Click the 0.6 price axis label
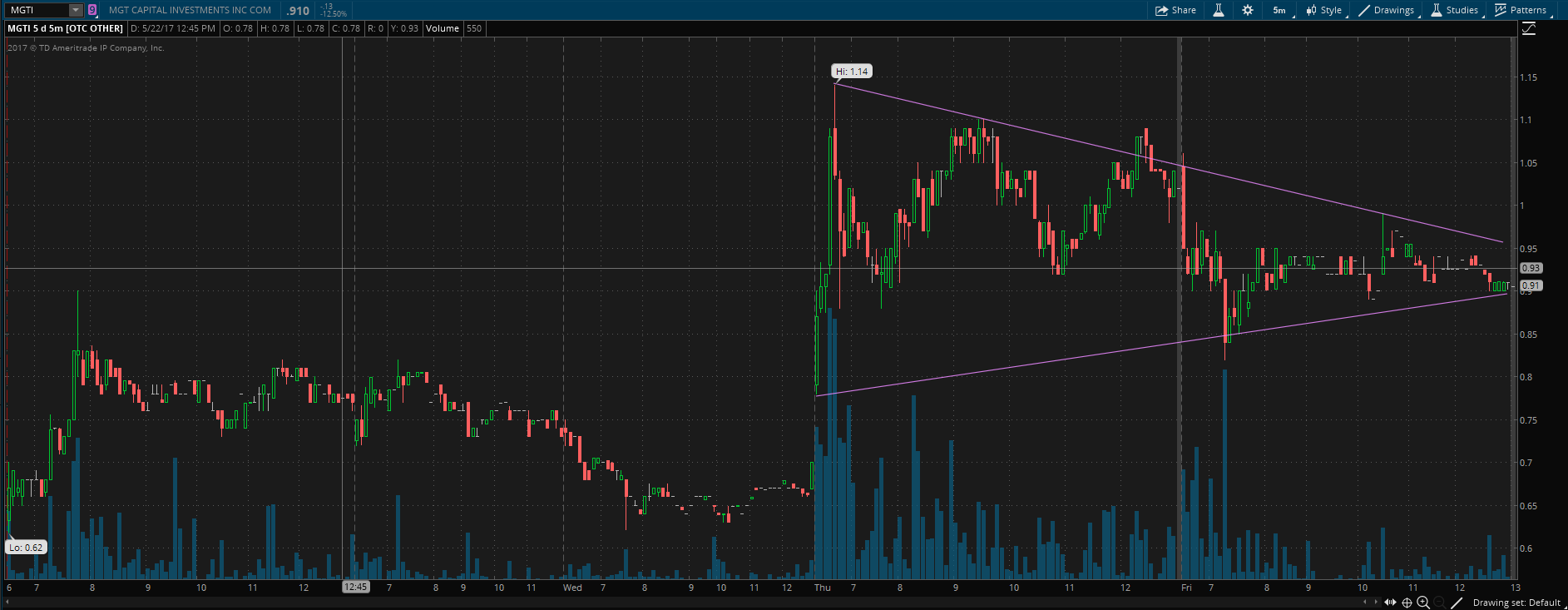 pyautogui.click(x=1526, y=548)
